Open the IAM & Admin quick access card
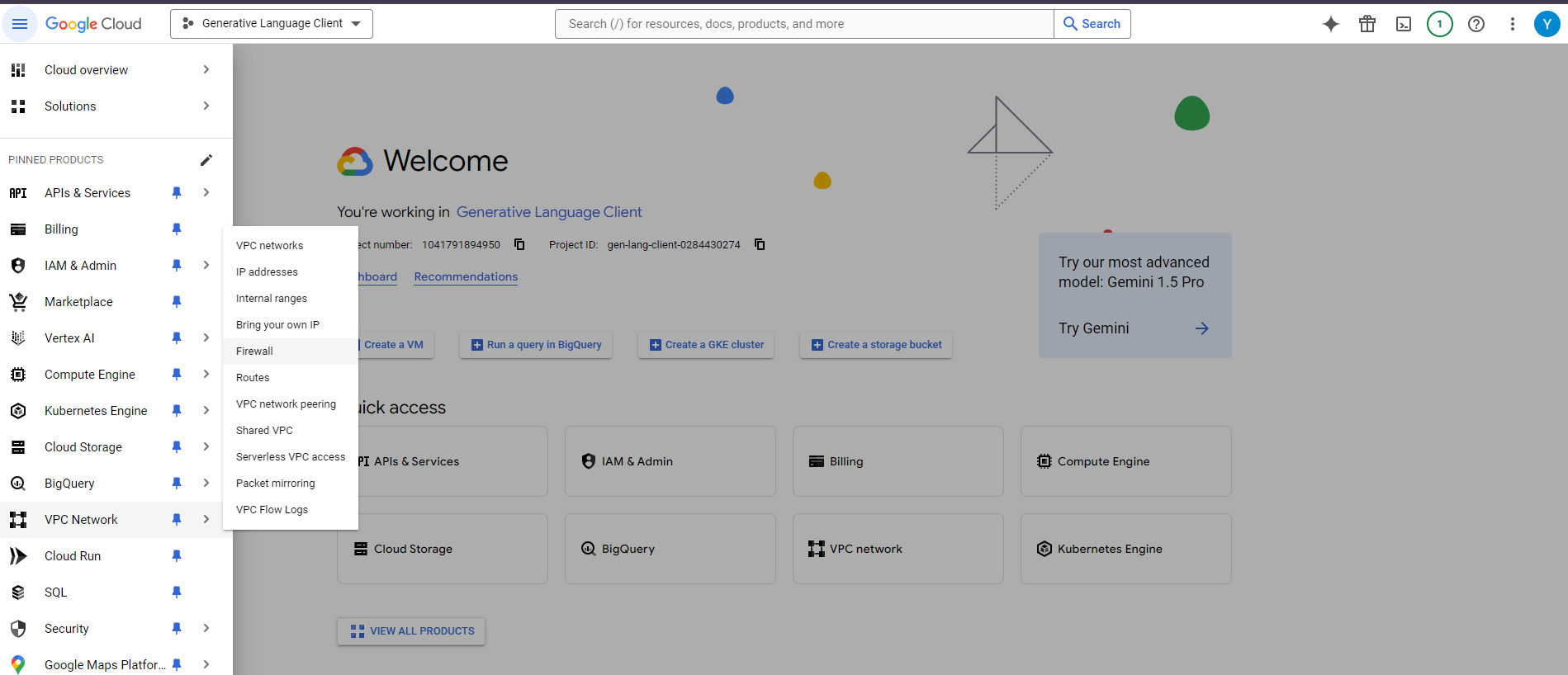Screen dimensions: 1568x675 [670, 461]
